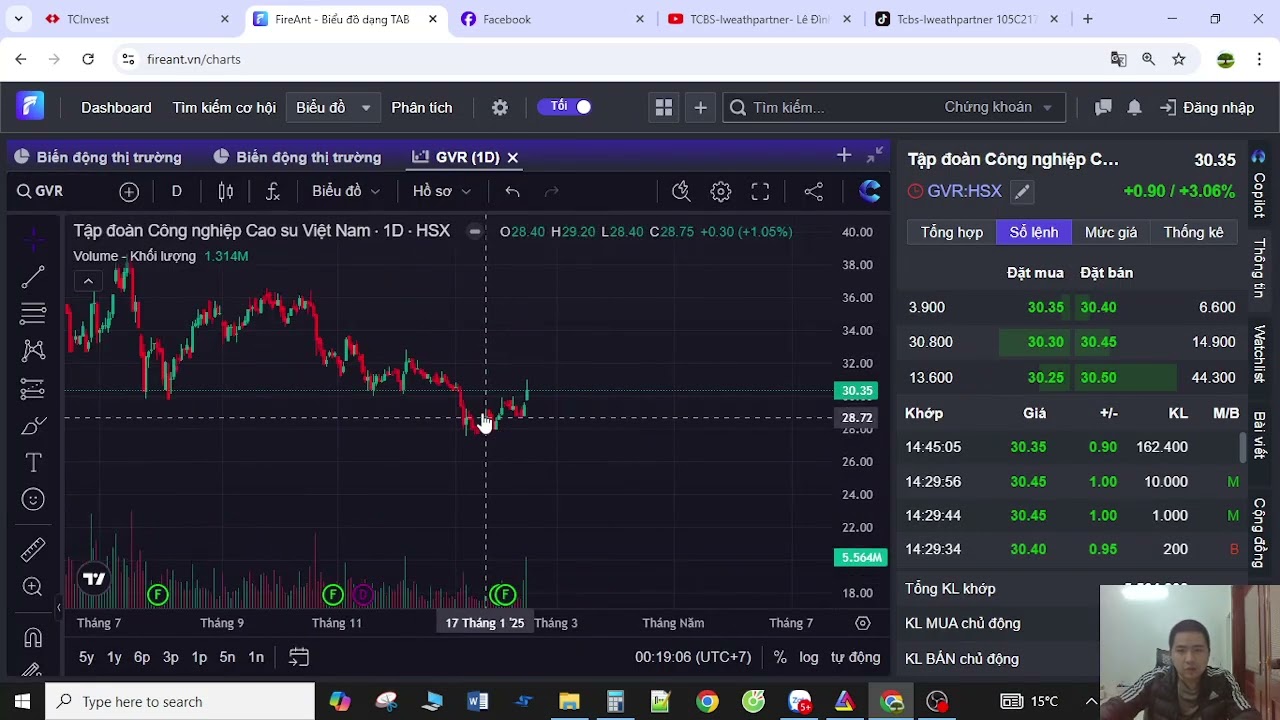Click the Windows Start button
Viewport: 1280px width, 720px height.
[22, 701]
